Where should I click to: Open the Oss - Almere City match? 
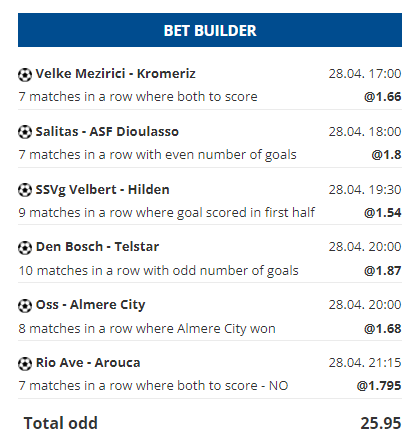coord(90,305)
